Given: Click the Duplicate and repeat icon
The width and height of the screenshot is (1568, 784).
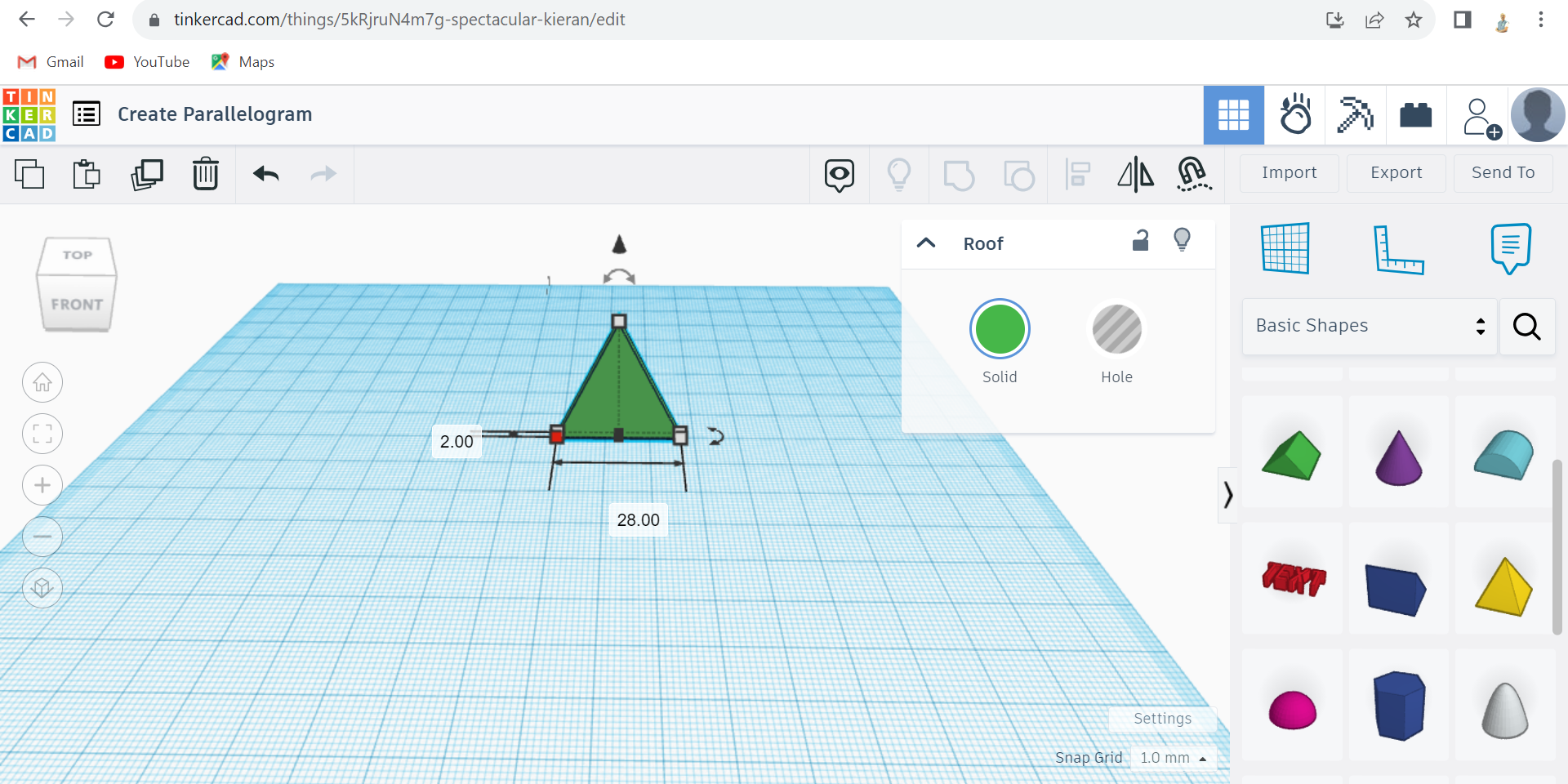Looking at the screenshot, I should tap(147, 174).
